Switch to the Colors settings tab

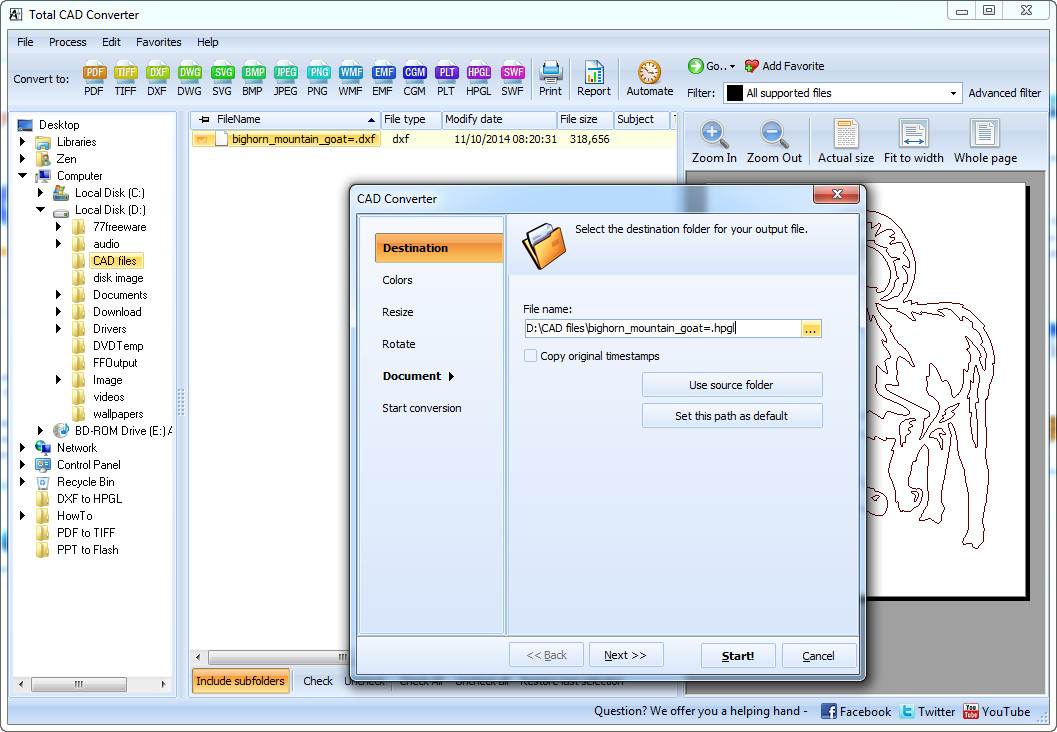[397, 280]
